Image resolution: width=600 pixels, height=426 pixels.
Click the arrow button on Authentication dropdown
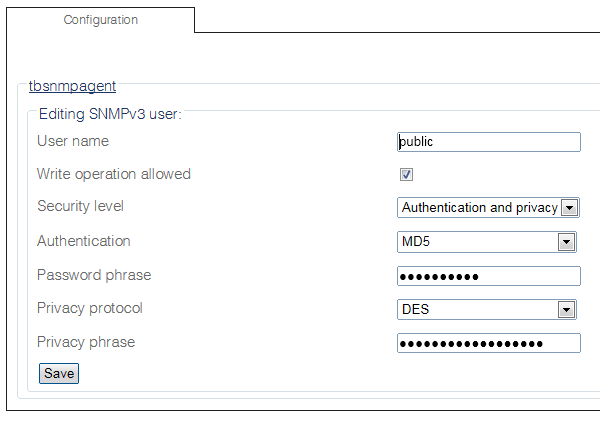[566, 242]
